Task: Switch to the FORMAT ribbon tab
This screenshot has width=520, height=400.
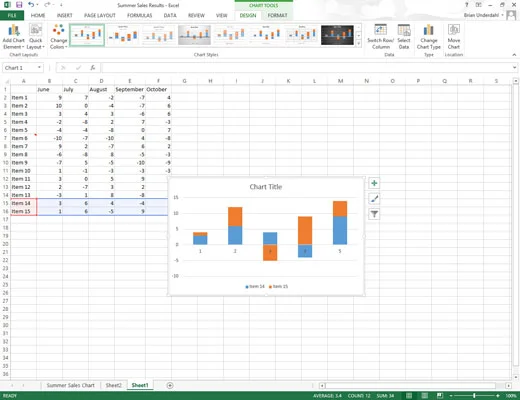Action: [x=277, y=15]
